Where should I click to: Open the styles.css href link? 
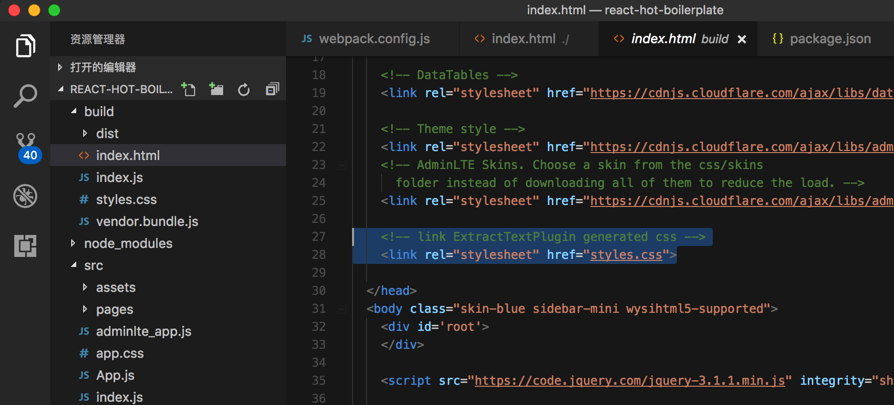click(x=626, y=255)
